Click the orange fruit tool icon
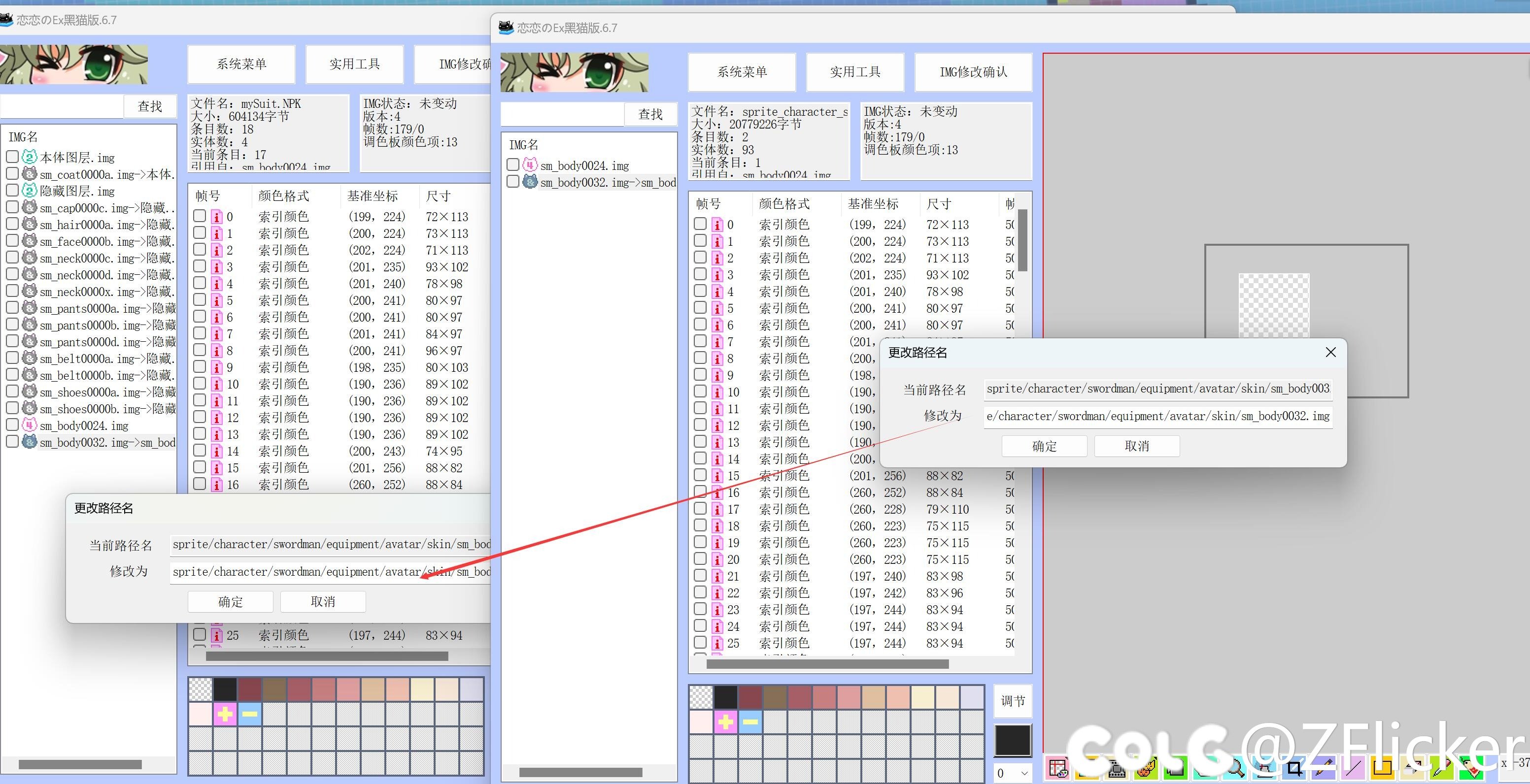The image size is (1530, 784). coord(1146,769)
